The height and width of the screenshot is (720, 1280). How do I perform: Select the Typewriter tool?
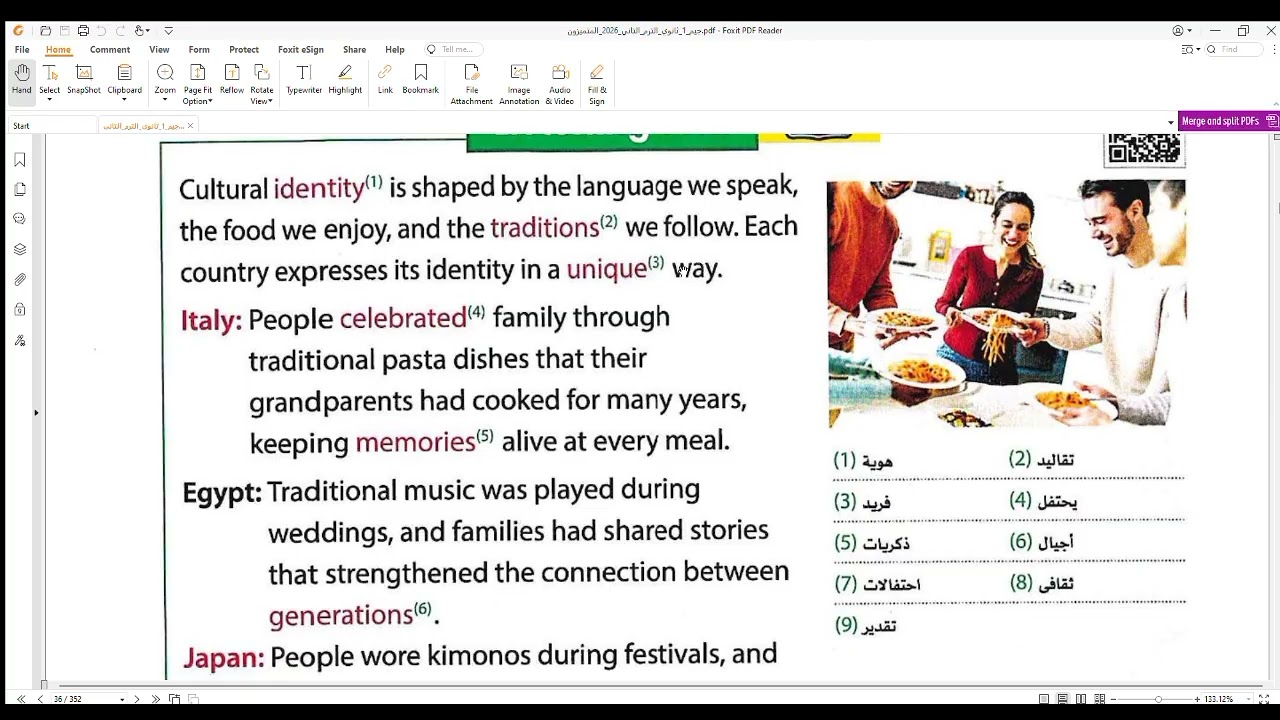coord(304,80)
